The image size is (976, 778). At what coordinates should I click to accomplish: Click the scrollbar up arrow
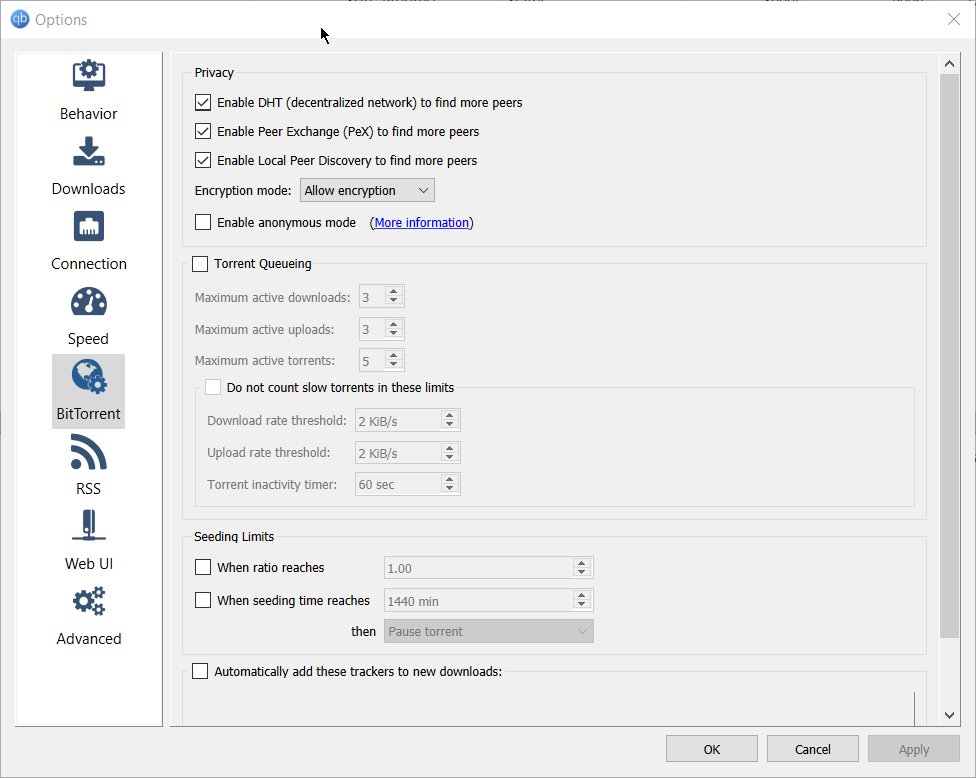949,63
